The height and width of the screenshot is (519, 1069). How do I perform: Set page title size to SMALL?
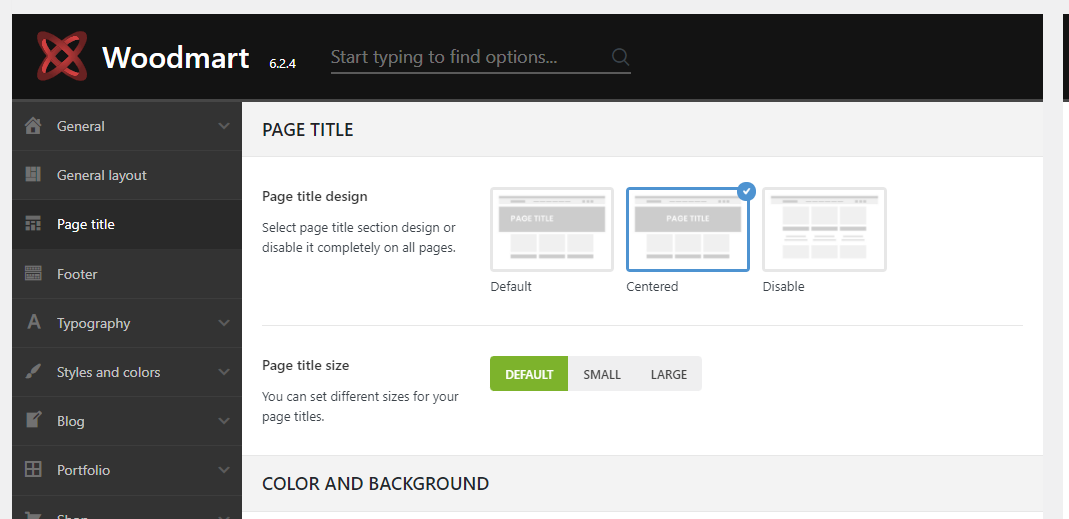point(602,374)
